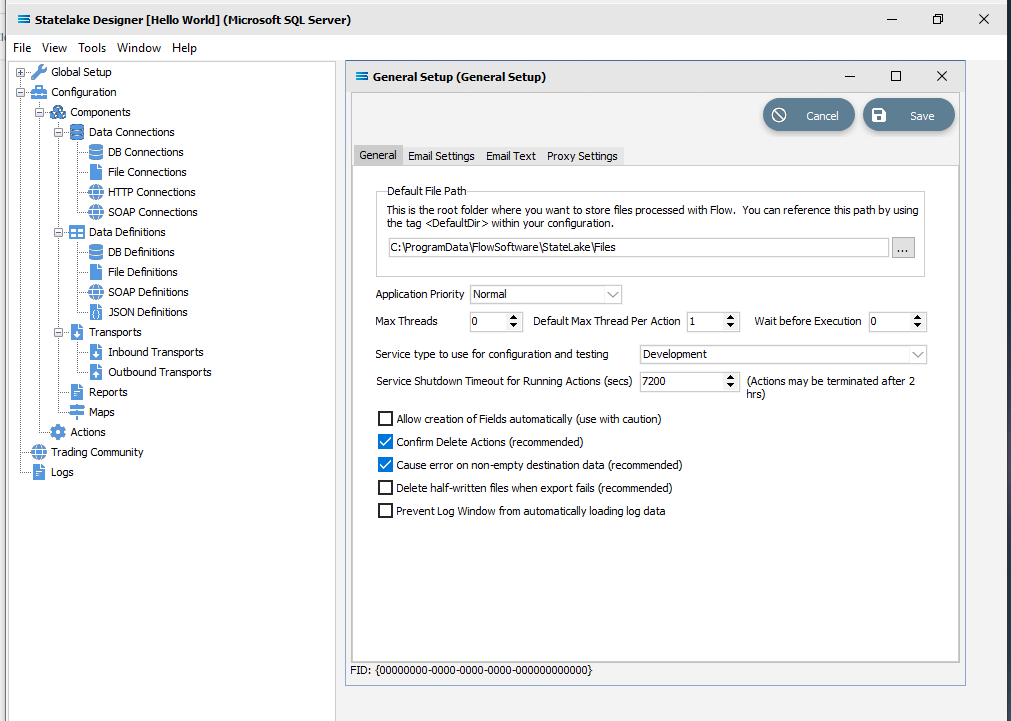Open the Window menu
This screenshot has height=721, width=1011.
(x=139, y=48)
